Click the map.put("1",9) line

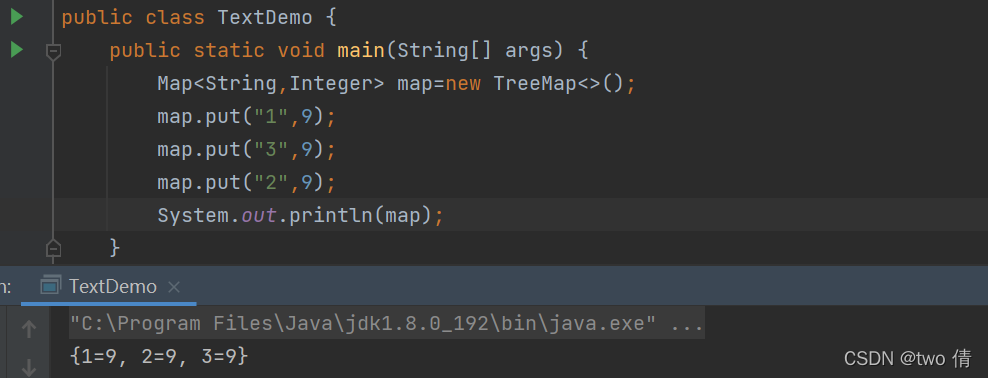[x=246, y=117]
